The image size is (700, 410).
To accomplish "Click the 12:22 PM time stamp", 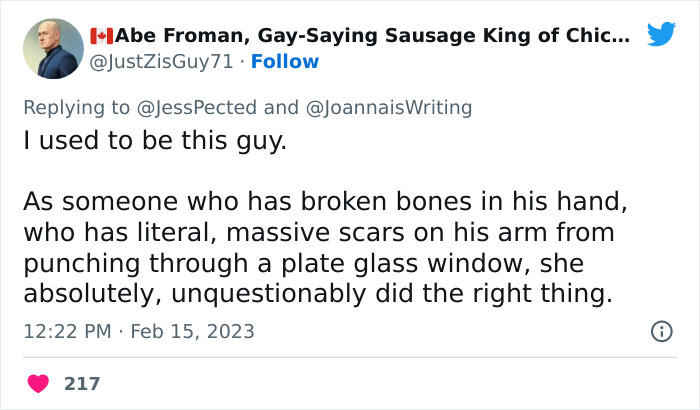I will coord(65,331).
